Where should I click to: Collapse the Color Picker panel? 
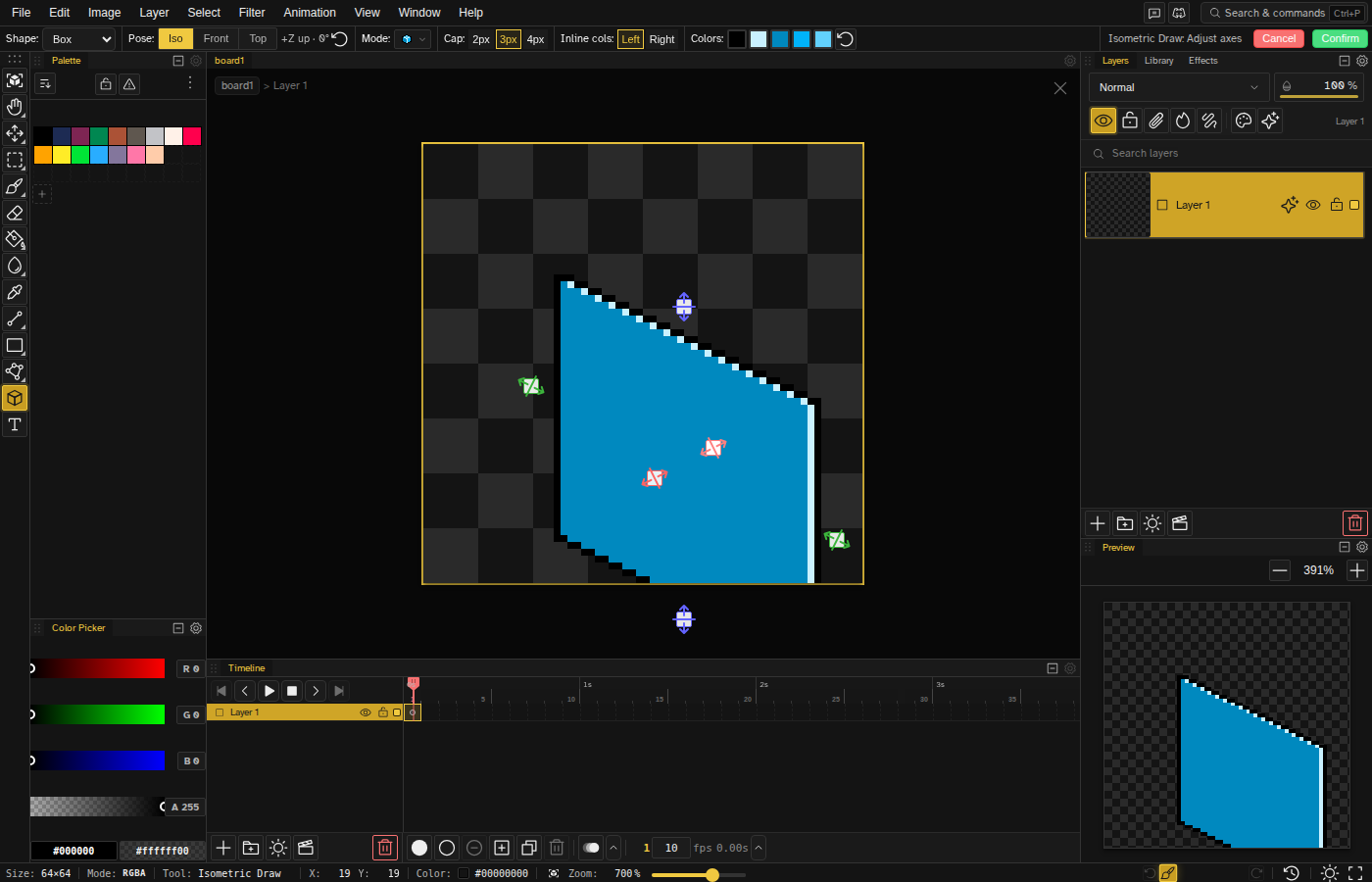click(178, 628)
